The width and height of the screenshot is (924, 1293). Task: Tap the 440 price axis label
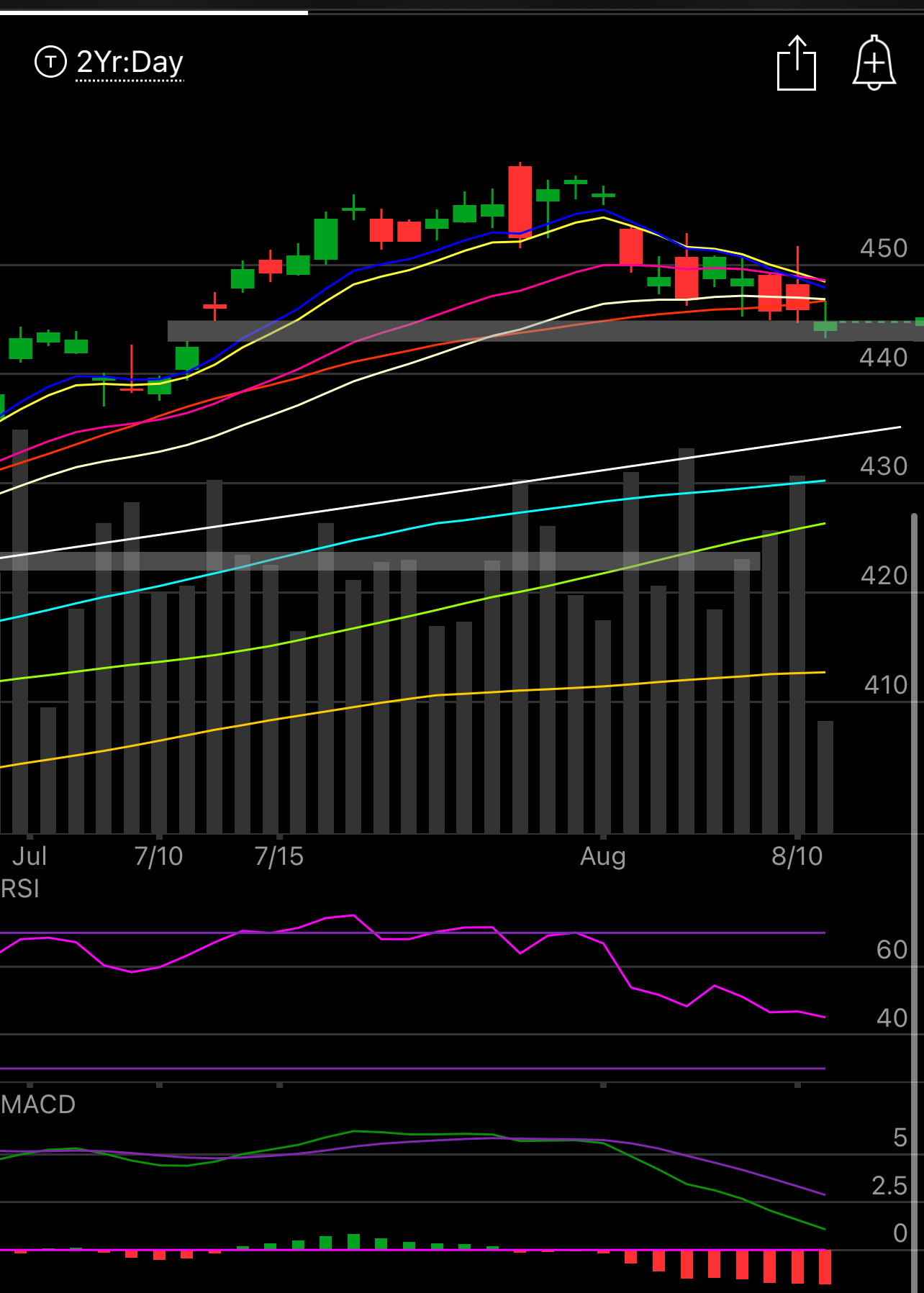884,358
